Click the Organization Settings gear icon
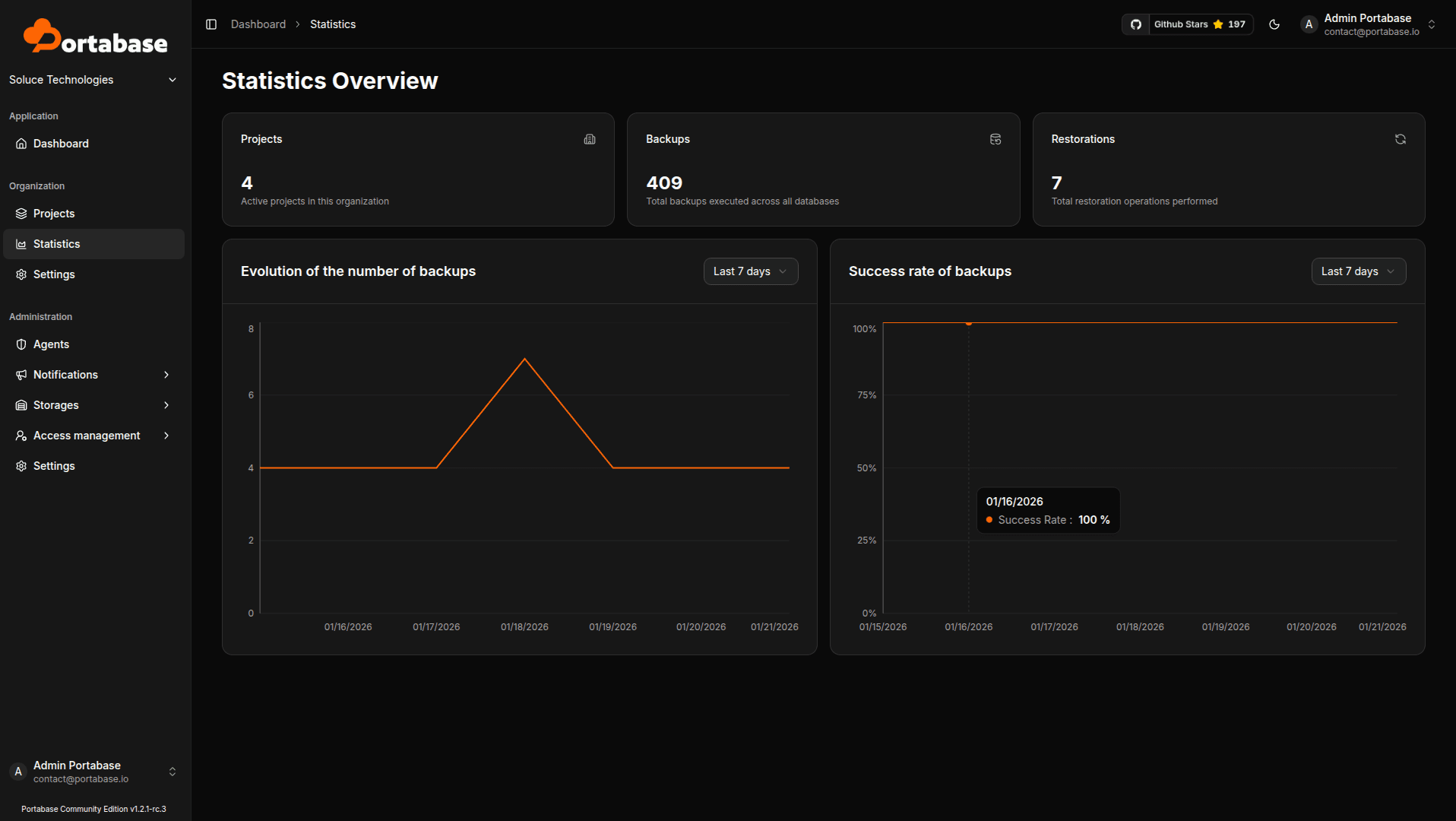The width and height of the screenshot is (1456, 821). click(x=21, y=274)
